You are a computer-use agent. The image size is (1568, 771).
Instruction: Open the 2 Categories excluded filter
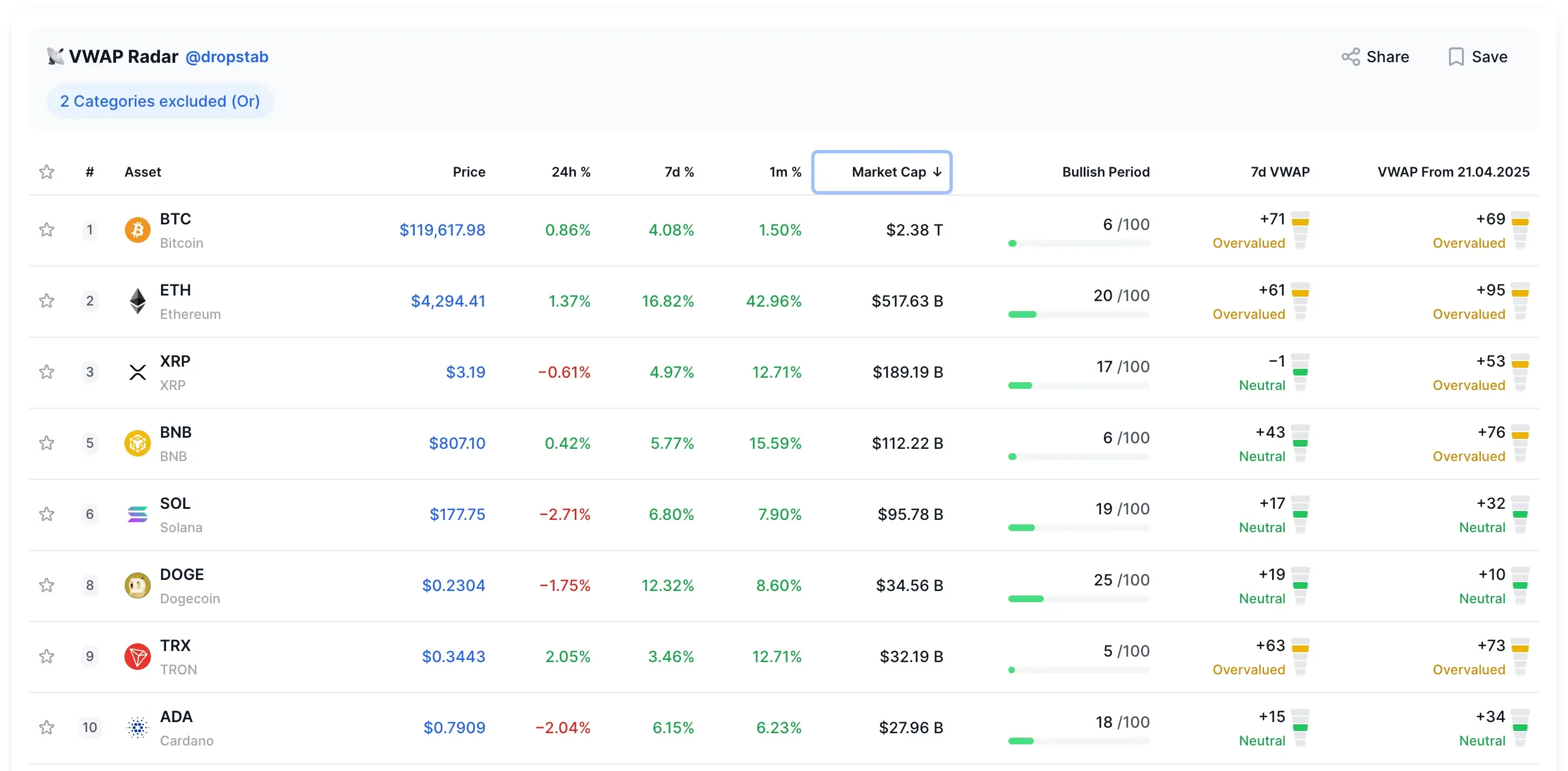159,101
